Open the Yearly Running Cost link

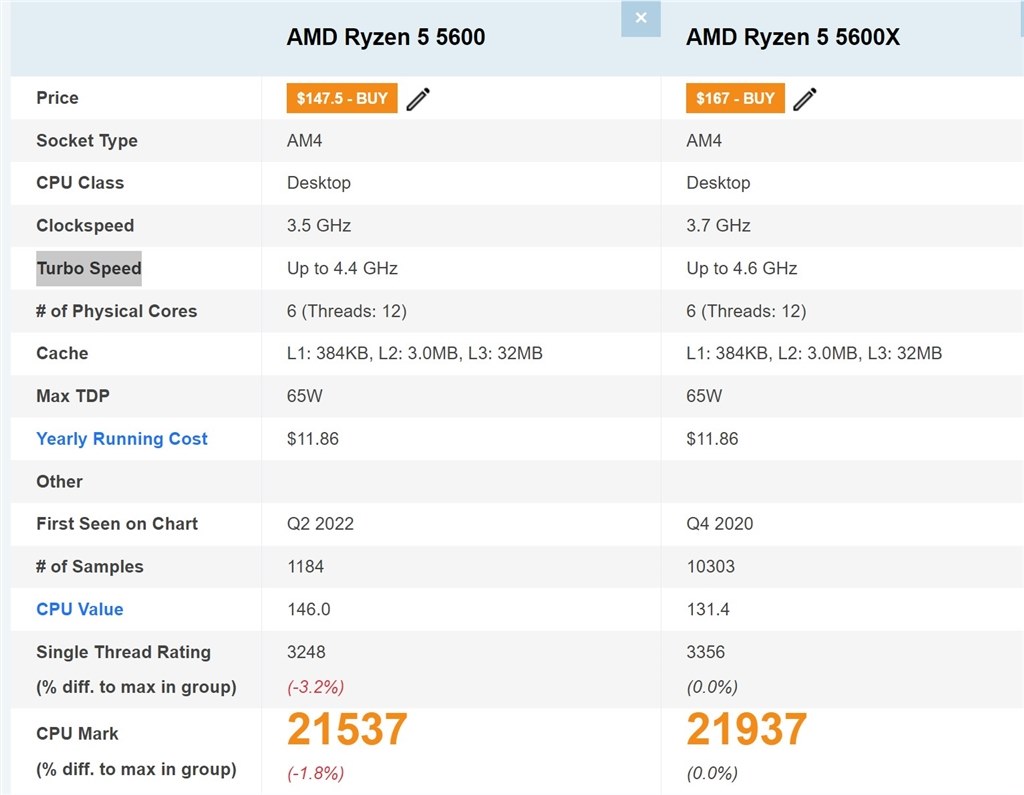coord(122,439)
